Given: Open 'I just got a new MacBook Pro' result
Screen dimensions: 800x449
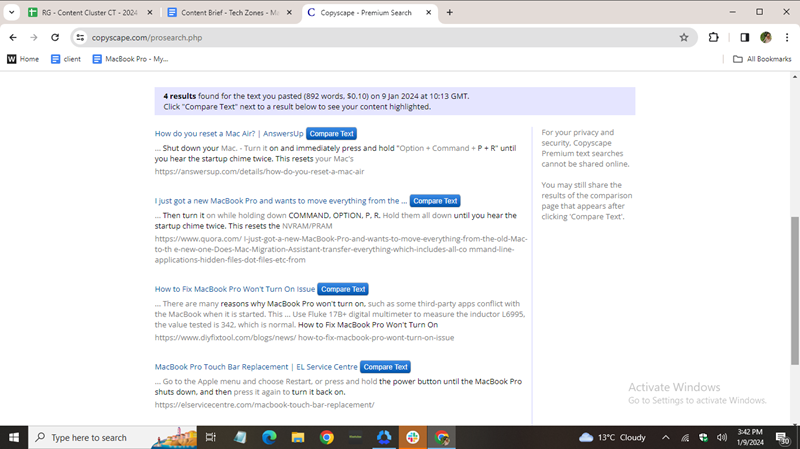Looking at the screenshot, I should pos(281,201).
